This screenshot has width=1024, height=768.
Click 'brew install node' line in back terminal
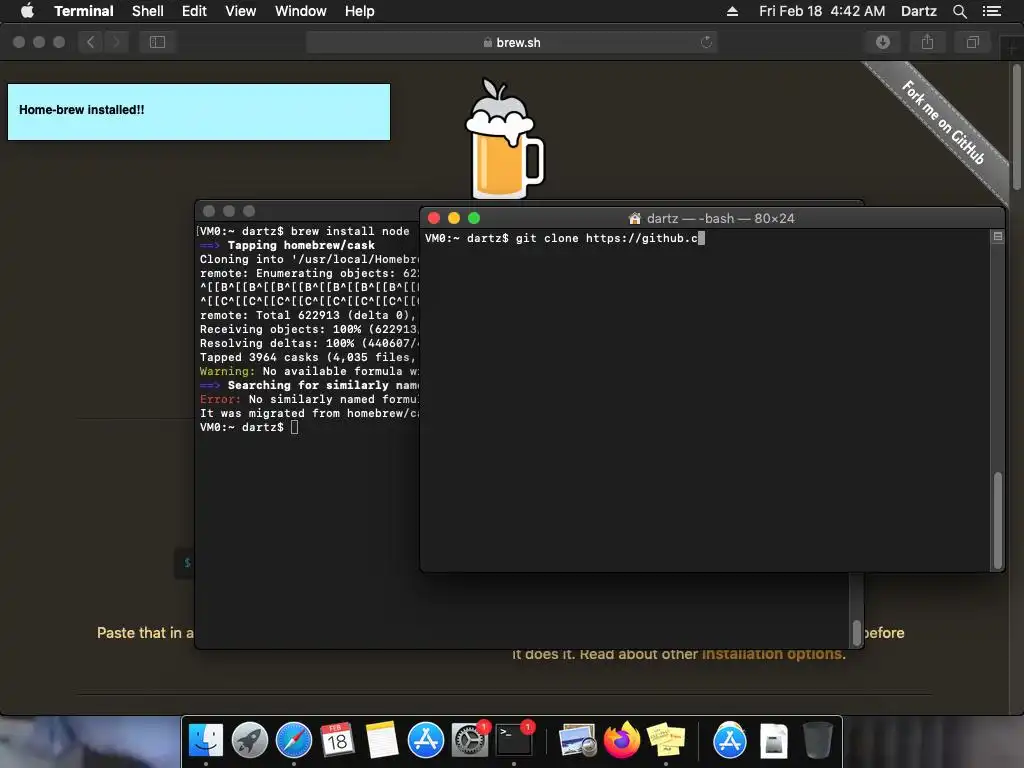(304, 231)
